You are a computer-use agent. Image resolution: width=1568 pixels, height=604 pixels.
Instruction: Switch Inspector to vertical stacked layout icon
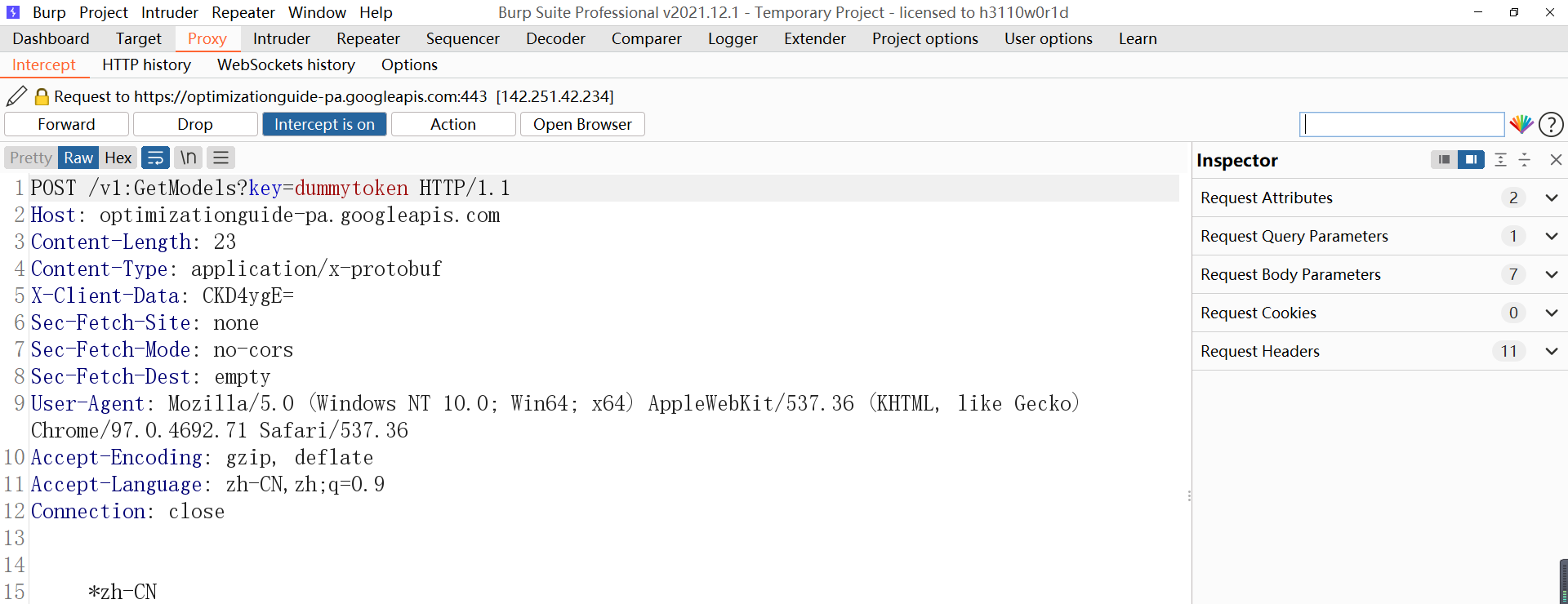(1444, 160)
